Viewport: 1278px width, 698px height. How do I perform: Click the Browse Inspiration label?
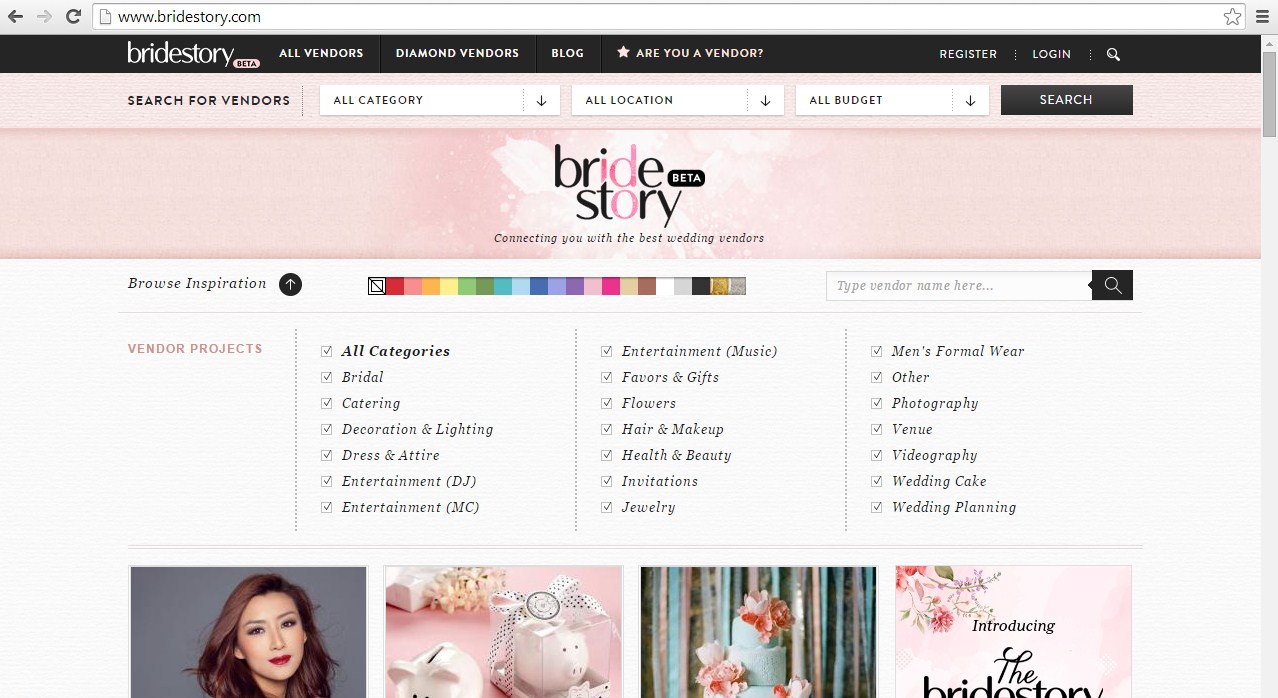coord(197,284)
